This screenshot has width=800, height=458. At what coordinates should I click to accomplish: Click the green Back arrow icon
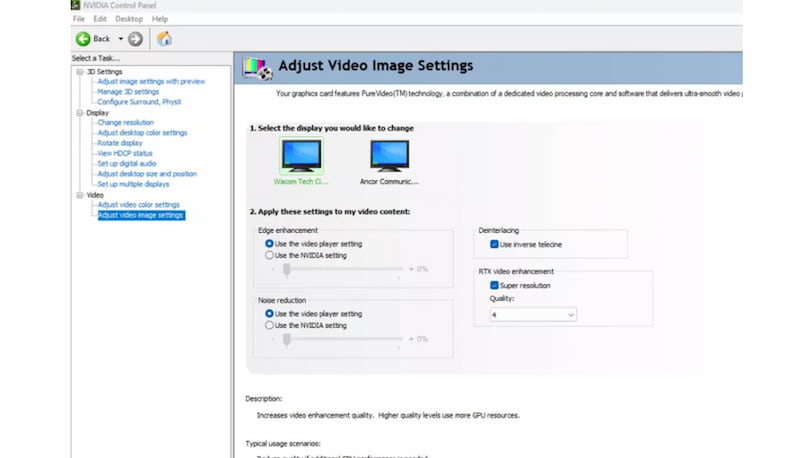click(x=83, y=39)
